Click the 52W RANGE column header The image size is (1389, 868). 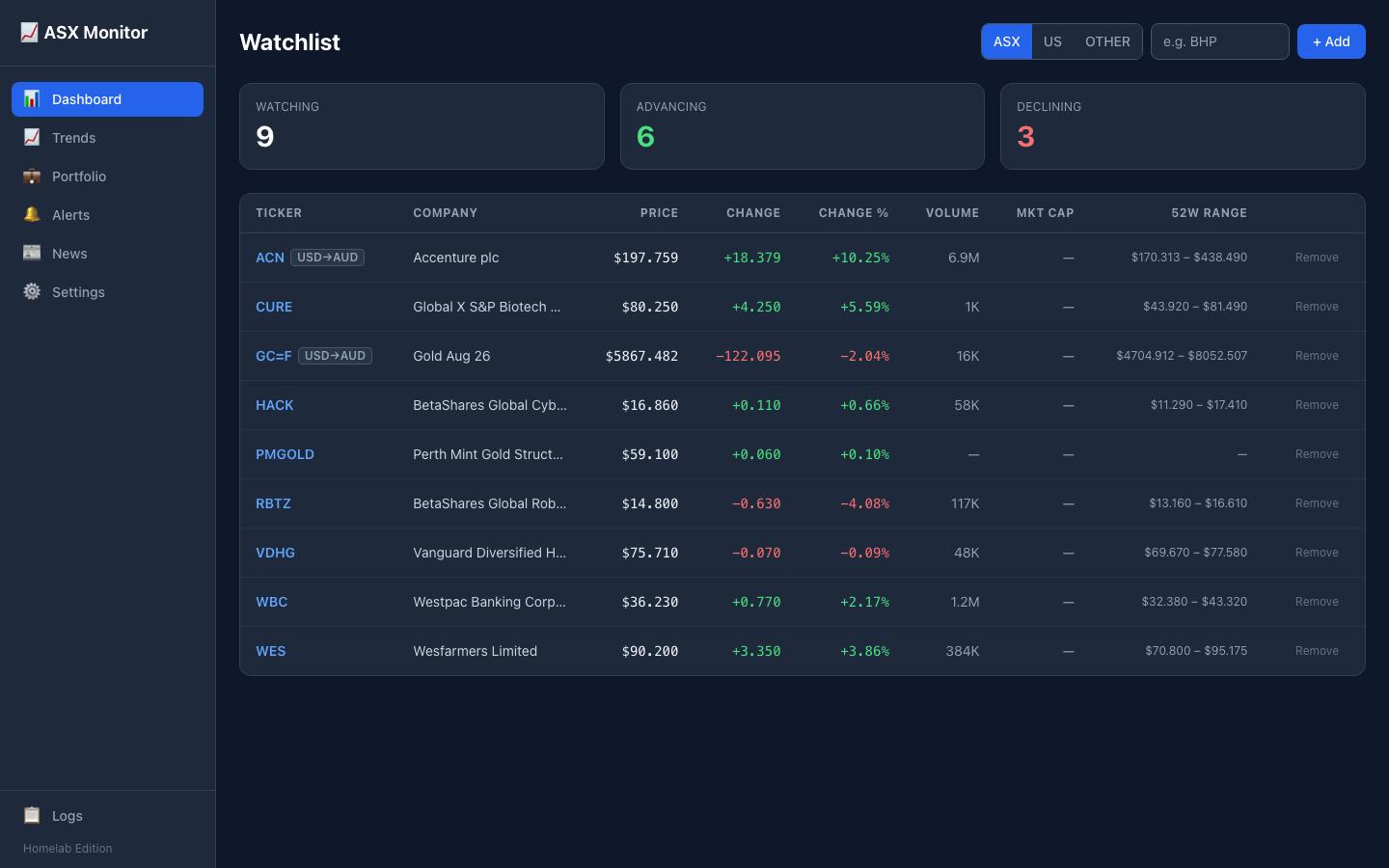[1209, 213]
